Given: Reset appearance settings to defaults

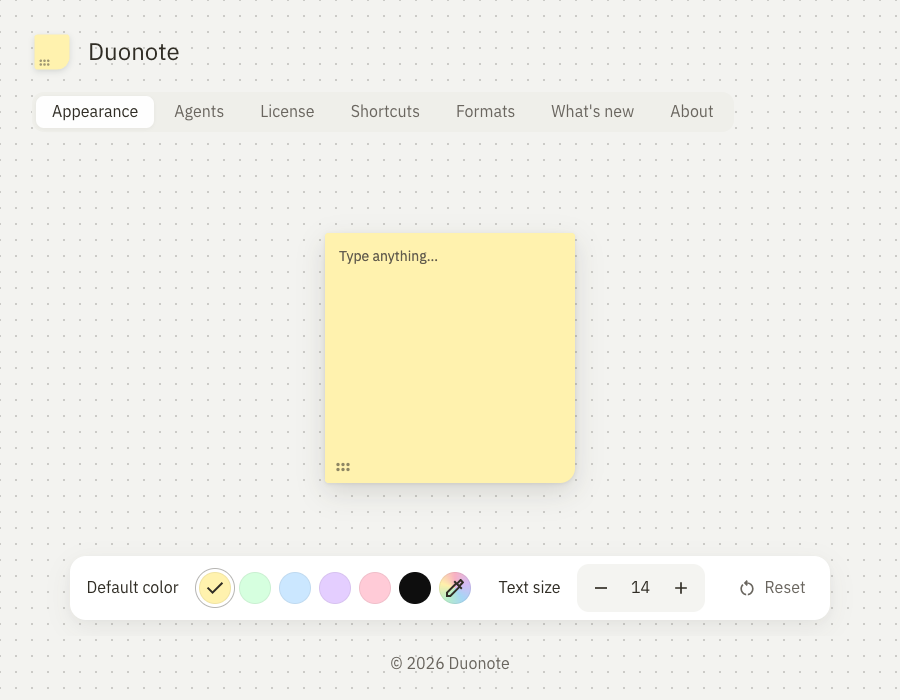Looking at the screenshot, I should tap(772, 588).
